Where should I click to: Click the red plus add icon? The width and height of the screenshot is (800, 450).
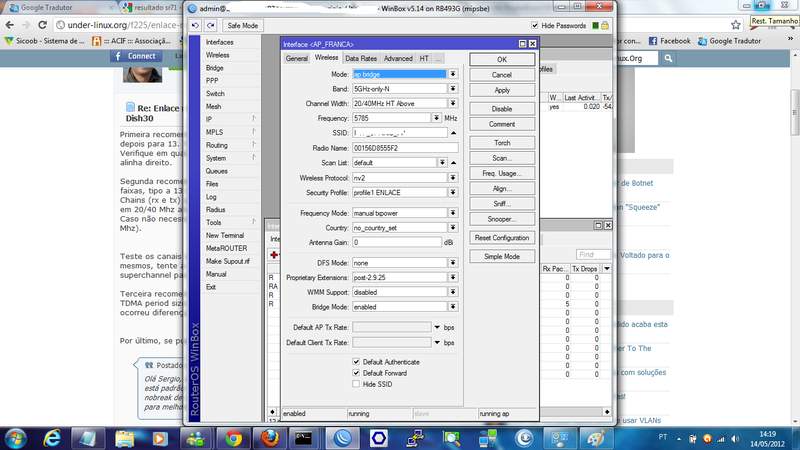(x=274, y=254)
